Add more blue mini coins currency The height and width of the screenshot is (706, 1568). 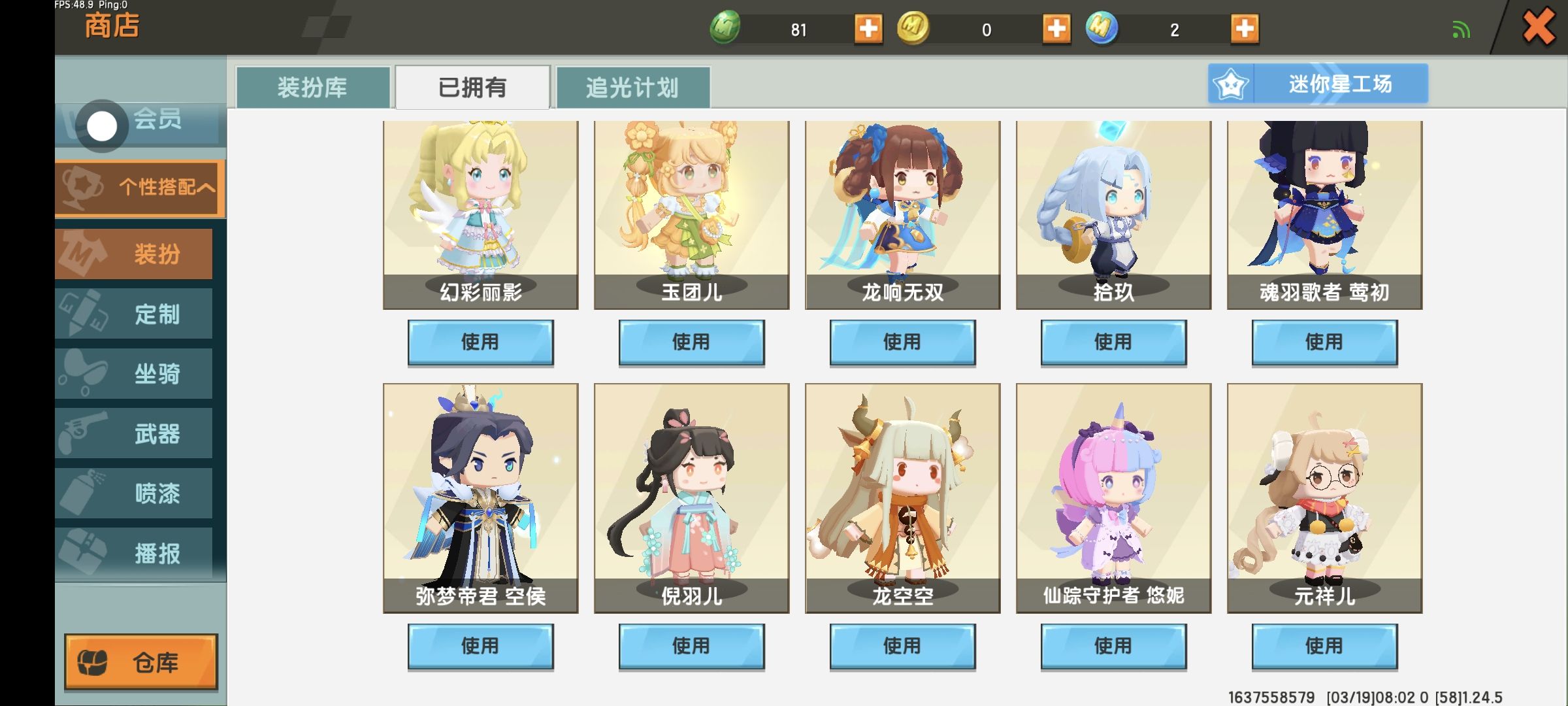[1245, 29]
